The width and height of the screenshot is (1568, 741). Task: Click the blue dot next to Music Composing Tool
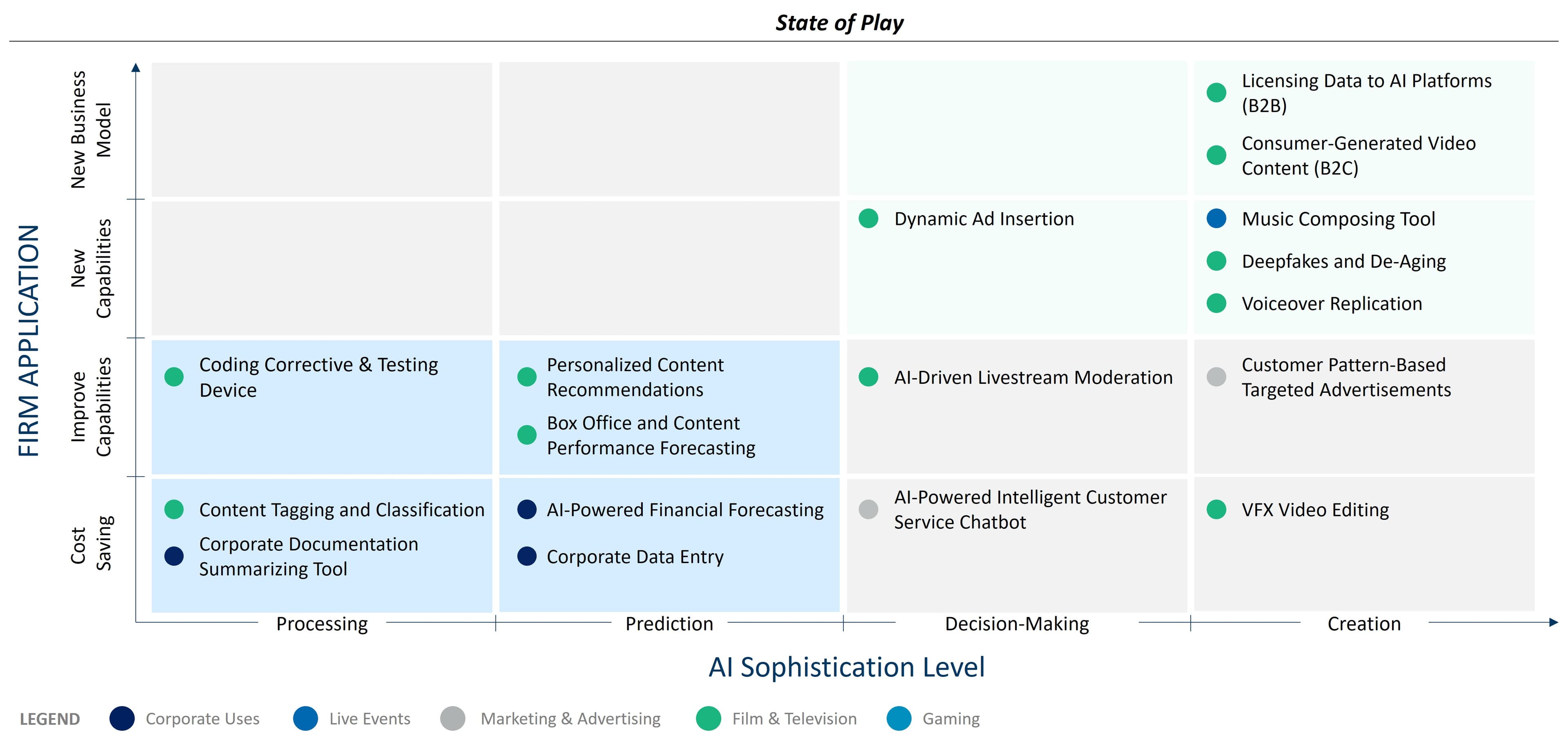(1216, 218)
